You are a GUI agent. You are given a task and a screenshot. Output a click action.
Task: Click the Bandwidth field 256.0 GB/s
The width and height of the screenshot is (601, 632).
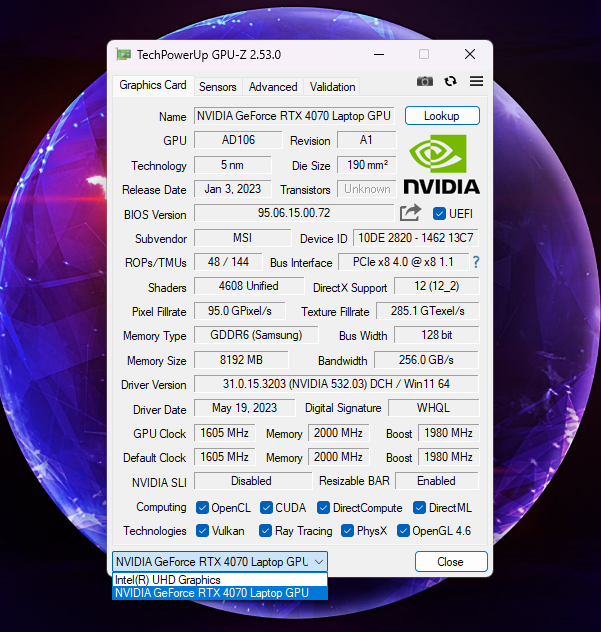click(x=426, y=360)
